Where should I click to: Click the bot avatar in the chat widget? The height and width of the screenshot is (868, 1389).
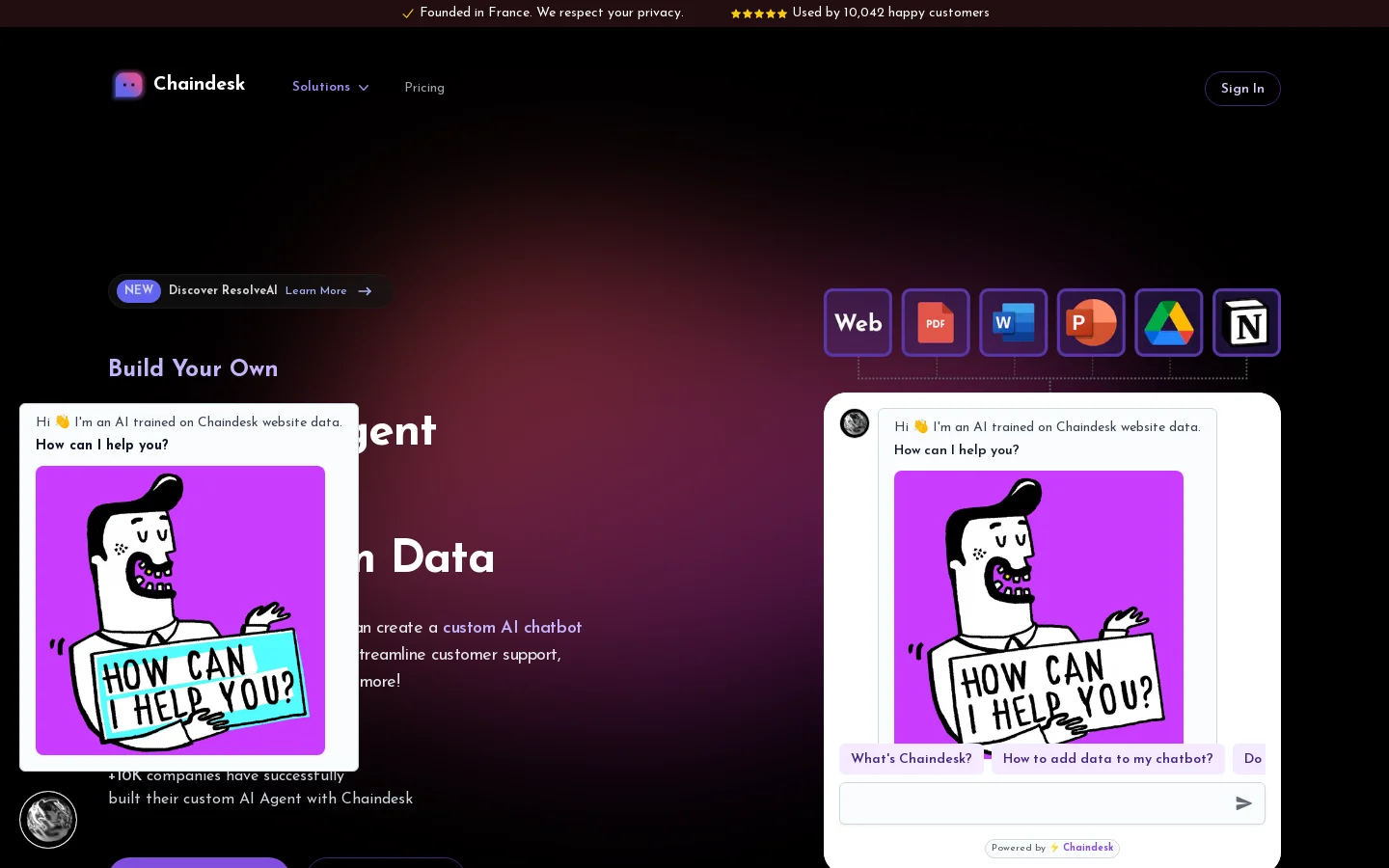pyautogui.click(x=855, y=423)
